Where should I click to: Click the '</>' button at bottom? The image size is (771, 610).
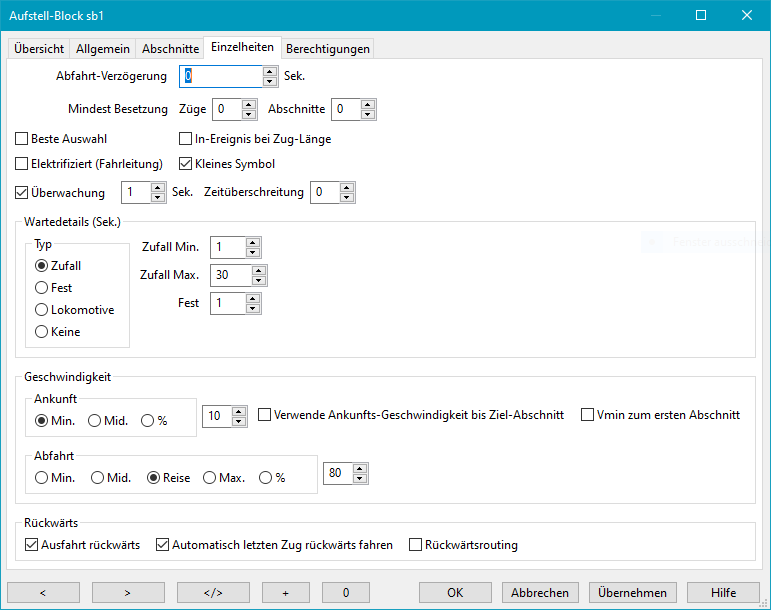point(213,592)
